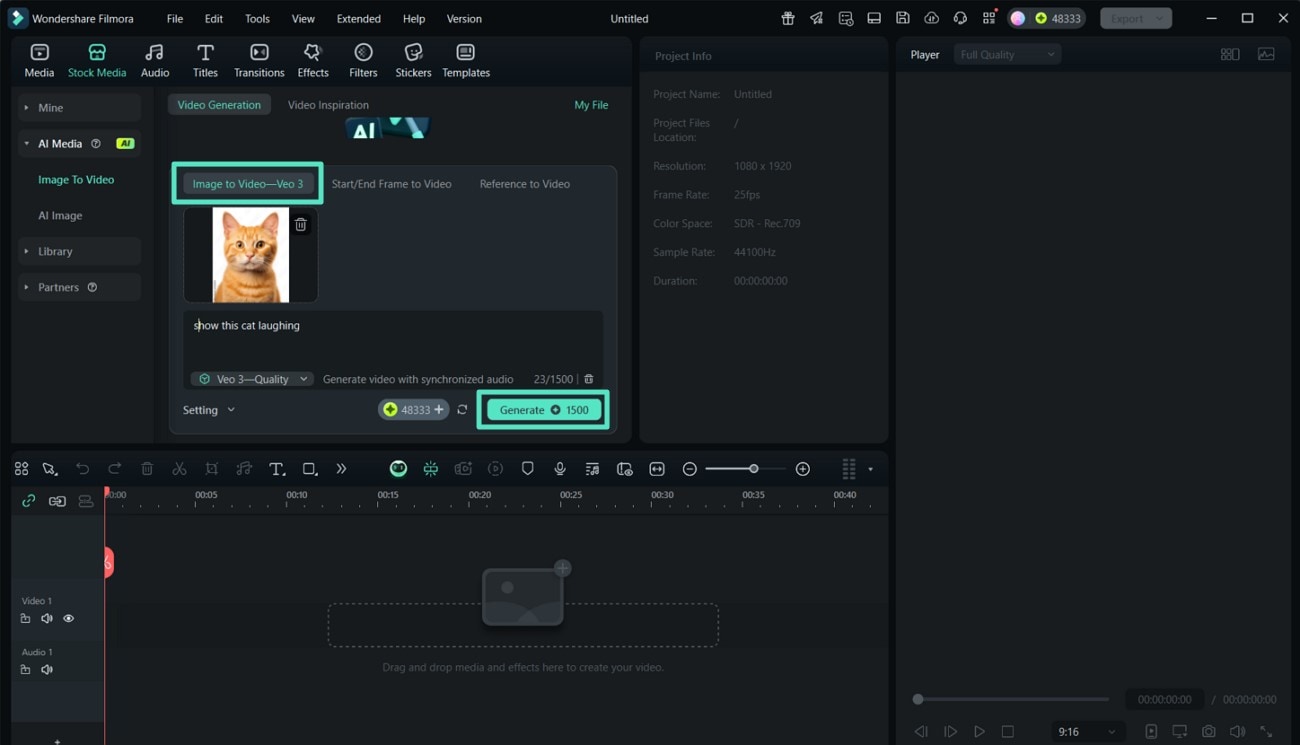Toggle lock on the Audio 1 track
This screenshot has width=1300, height=745.
pyautogui.click(x=26, y=670)
